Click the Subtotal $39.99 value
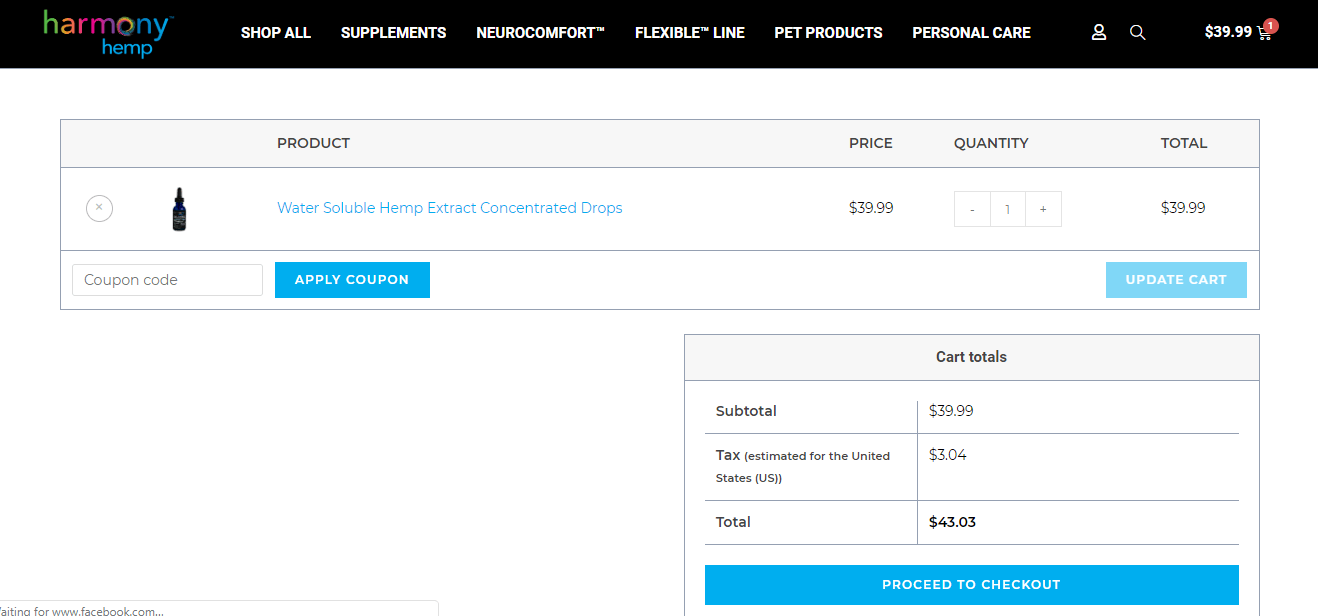The image size is (1318, 616). point(951,411)
